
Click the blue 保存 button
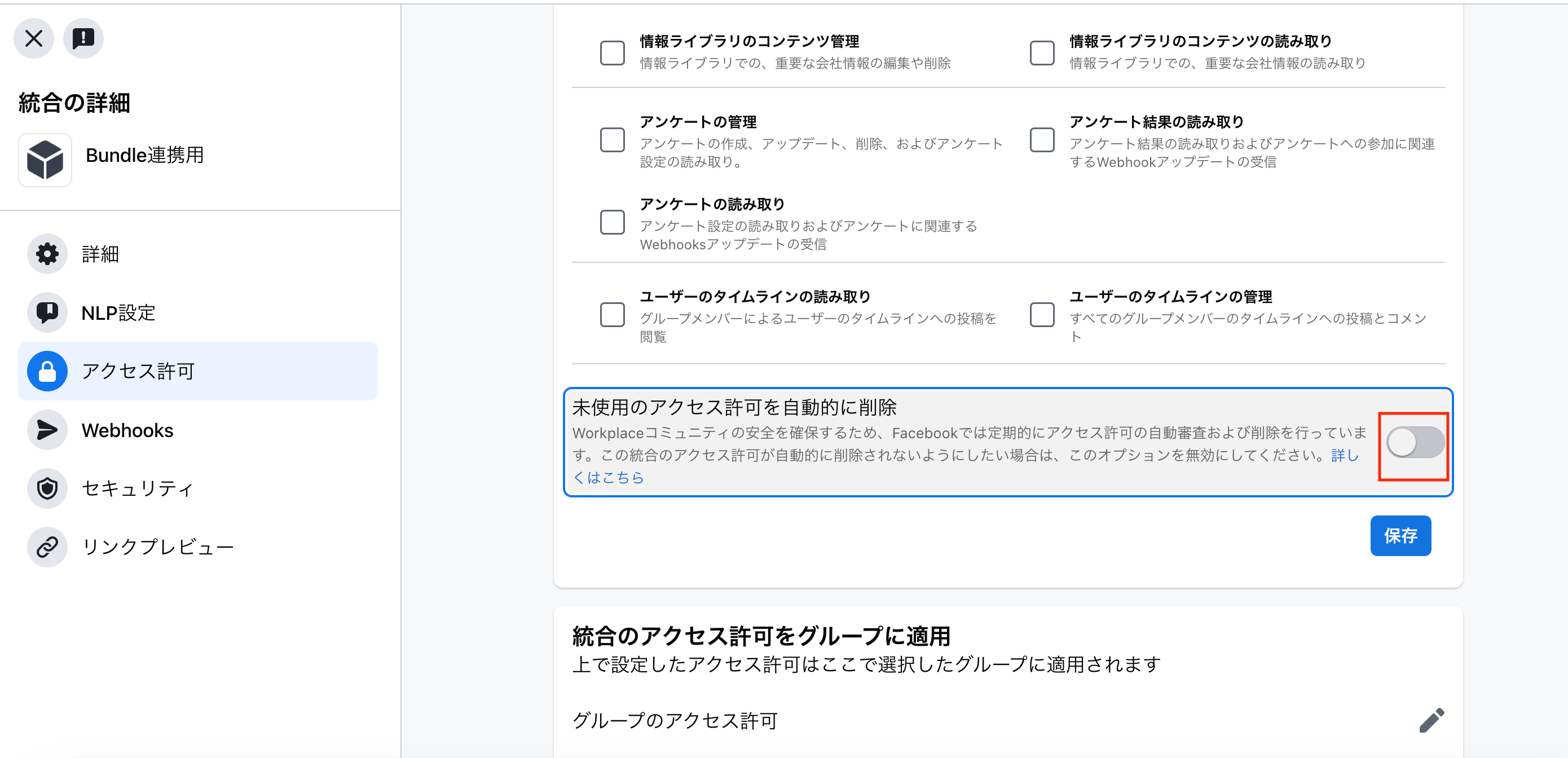(1400, 536)
